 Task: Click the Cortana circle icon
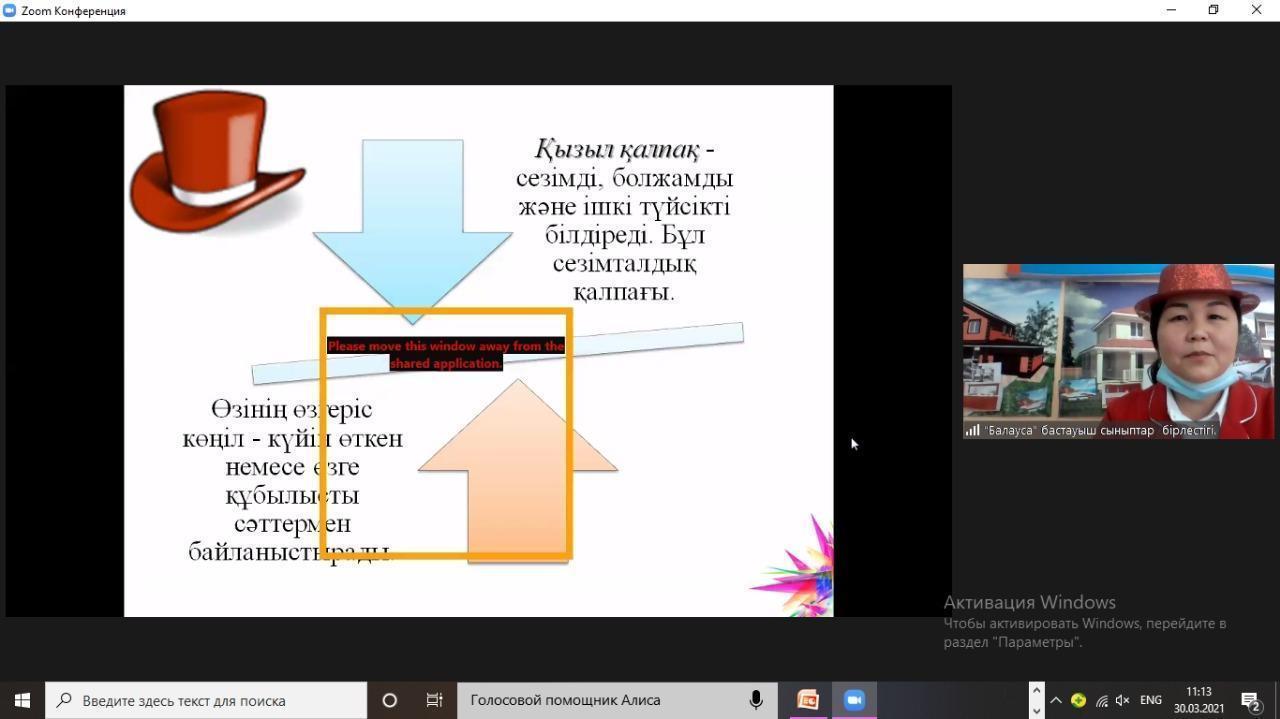point(390,700)
